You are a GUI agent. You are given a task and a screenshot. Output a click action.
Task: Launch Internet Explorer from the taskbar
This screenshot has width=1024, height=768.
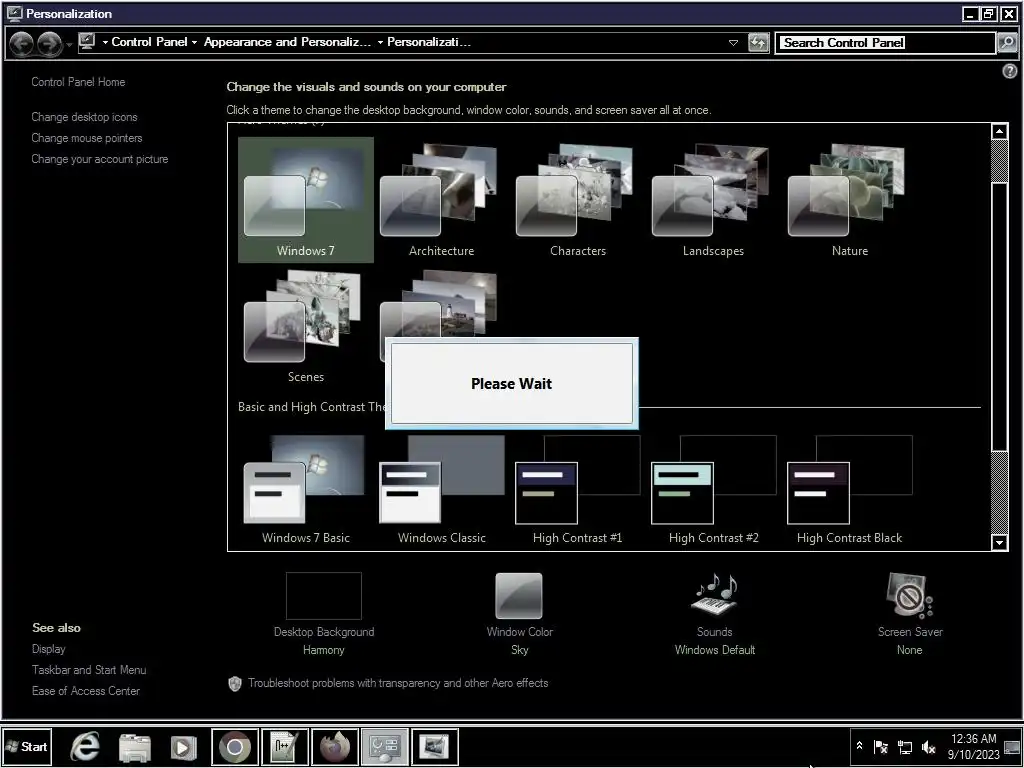point(86,746)
